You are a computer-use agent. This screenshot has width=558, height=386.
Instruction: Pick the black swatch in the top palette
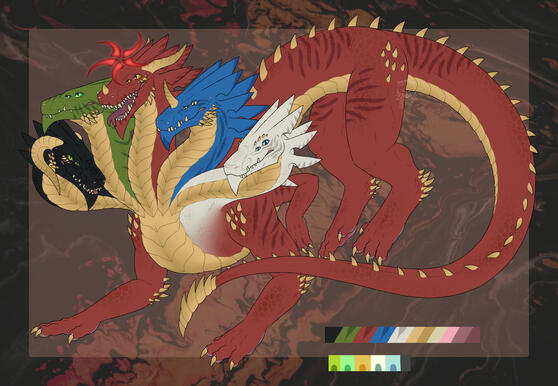333,335
